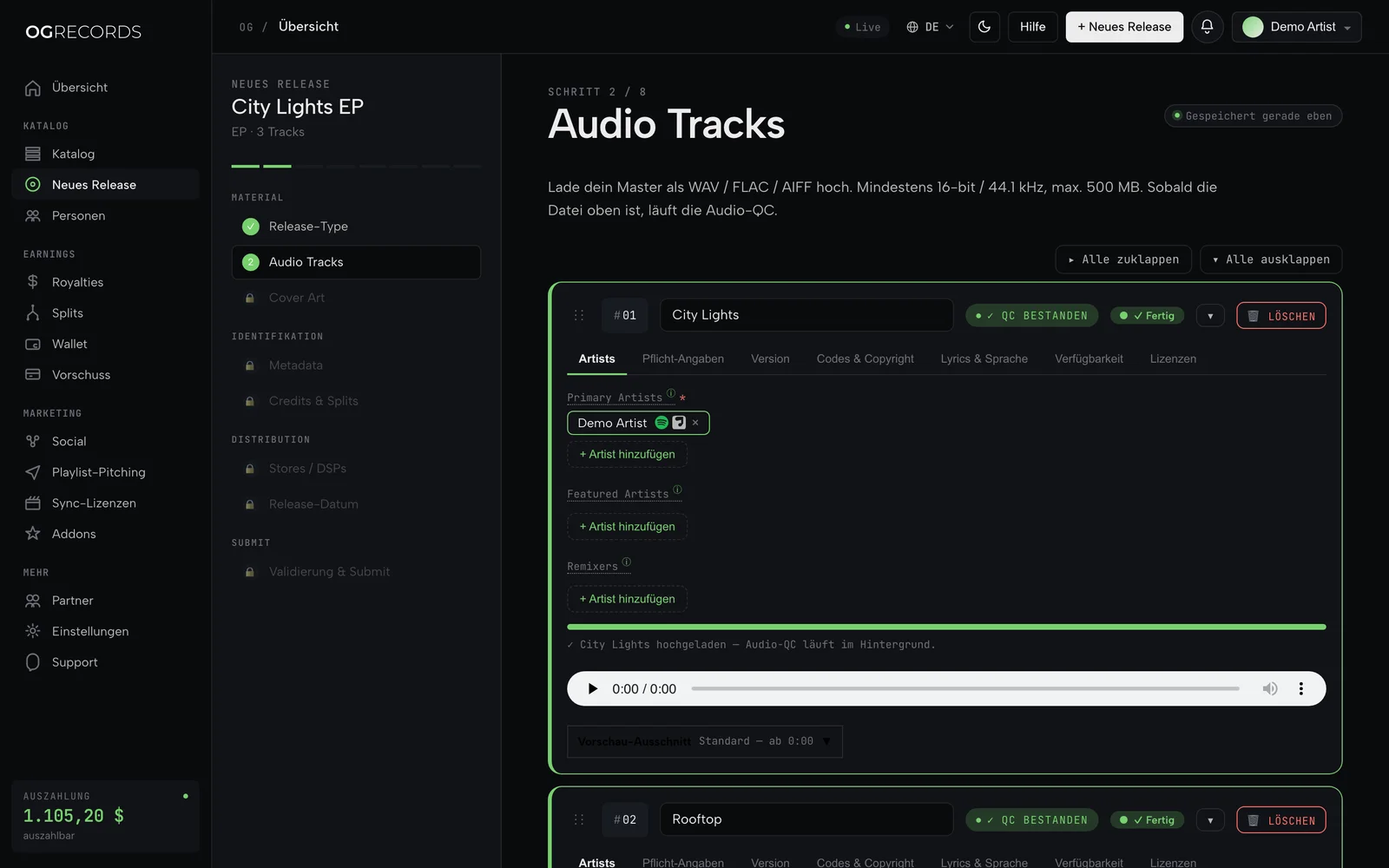Screen dimensions: 1389x868
Task: Toggle dark mode with the moon button
Action: click(x=984, y=27)
